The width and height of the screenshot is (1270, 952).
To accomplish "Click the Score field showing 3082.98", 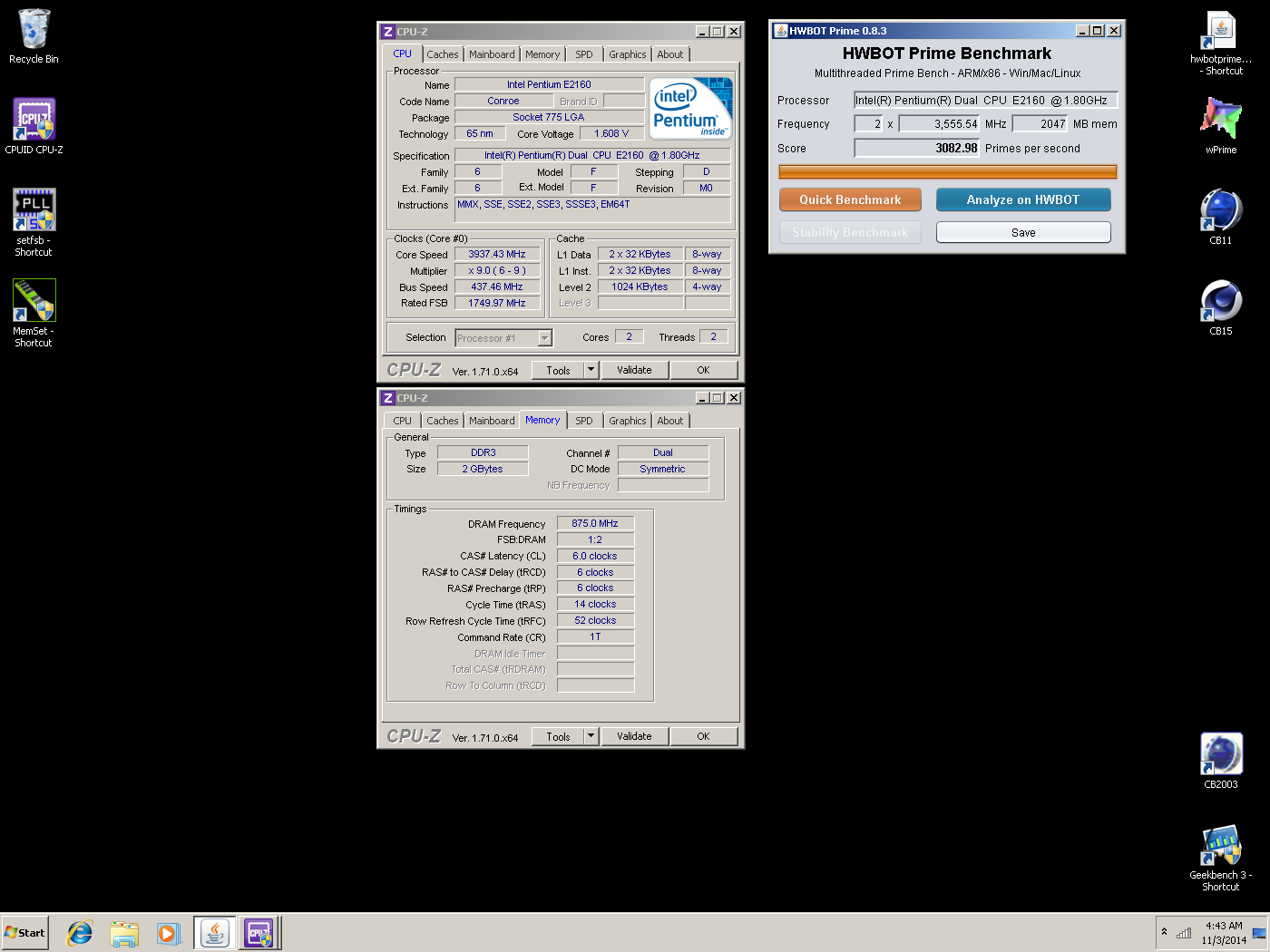I will click(x=917, y=148).
